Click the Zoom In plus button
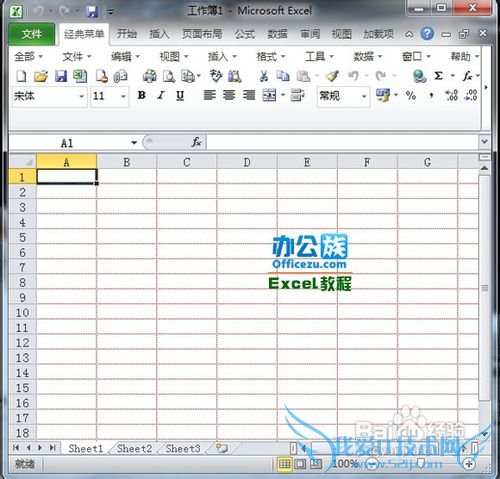 tap(469, 464)
